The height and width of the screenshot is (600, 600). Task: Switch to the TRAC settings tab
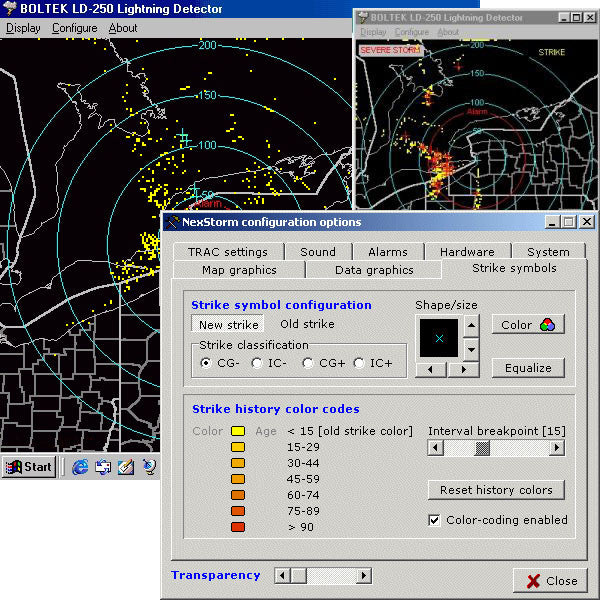pos(228,252)
